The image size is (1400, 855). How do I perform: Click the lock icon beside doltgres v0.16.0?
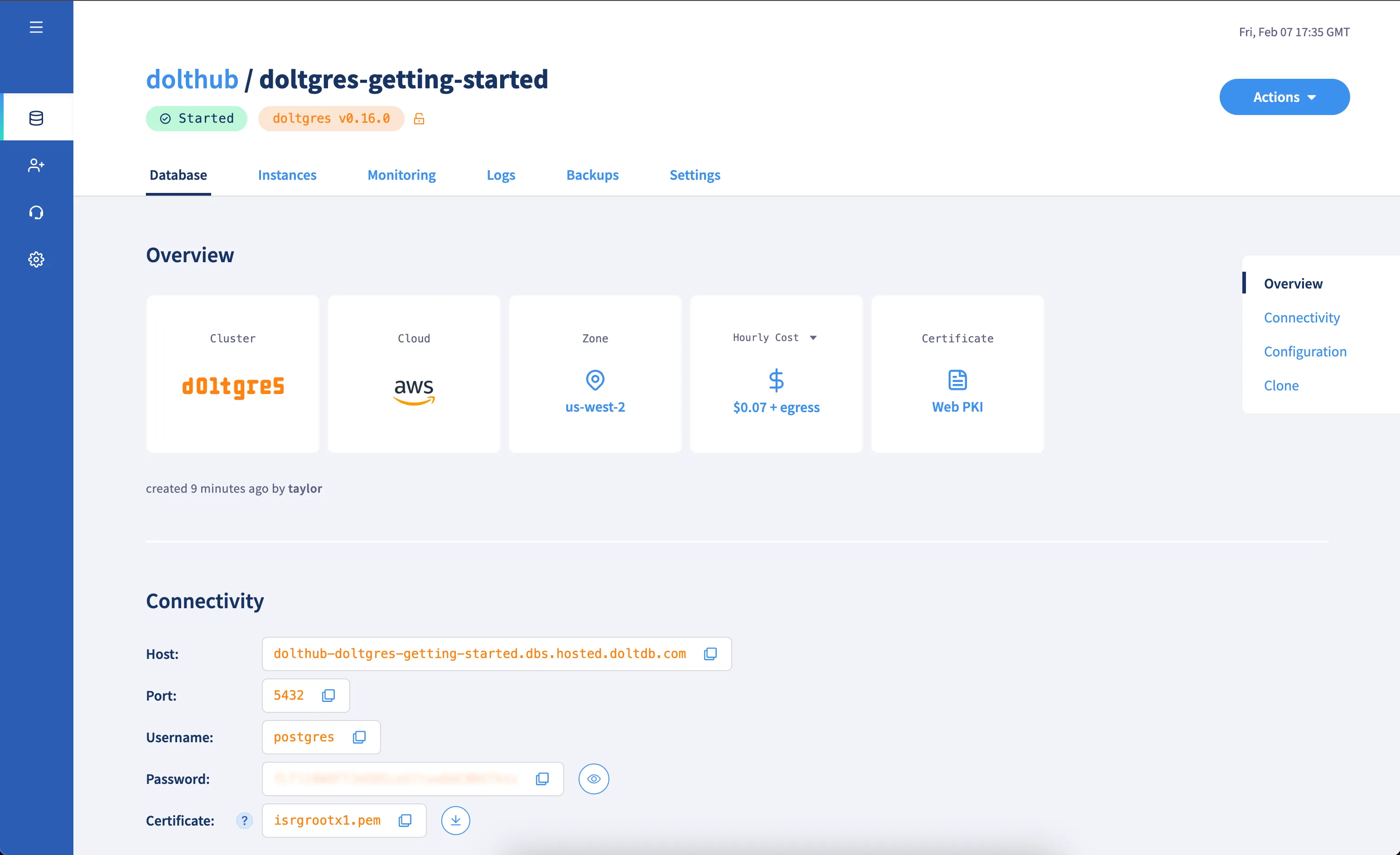(x=419, y=118)
